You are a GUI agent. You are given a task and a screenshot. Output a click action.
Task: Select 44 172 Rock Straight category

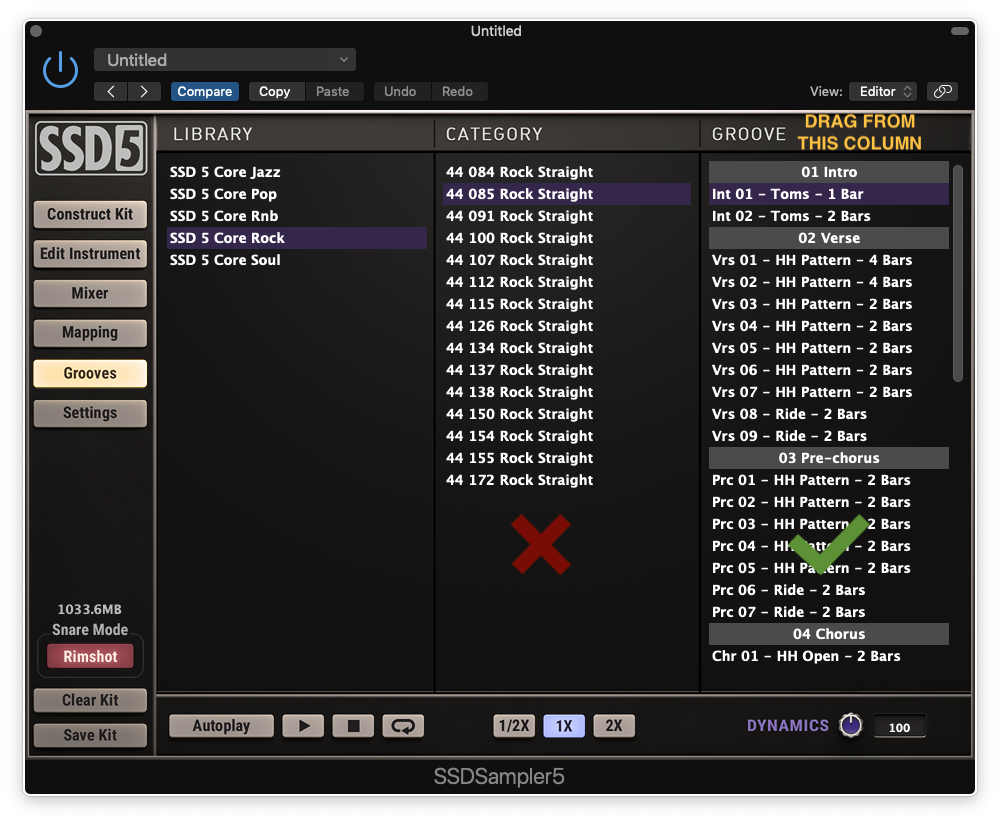(x=567, y=480)
